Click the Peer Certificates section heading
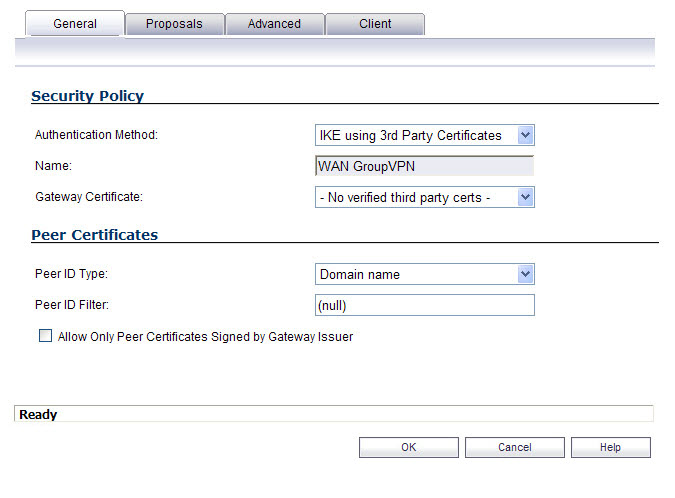 pyautogui.click(x=95, y=235)
